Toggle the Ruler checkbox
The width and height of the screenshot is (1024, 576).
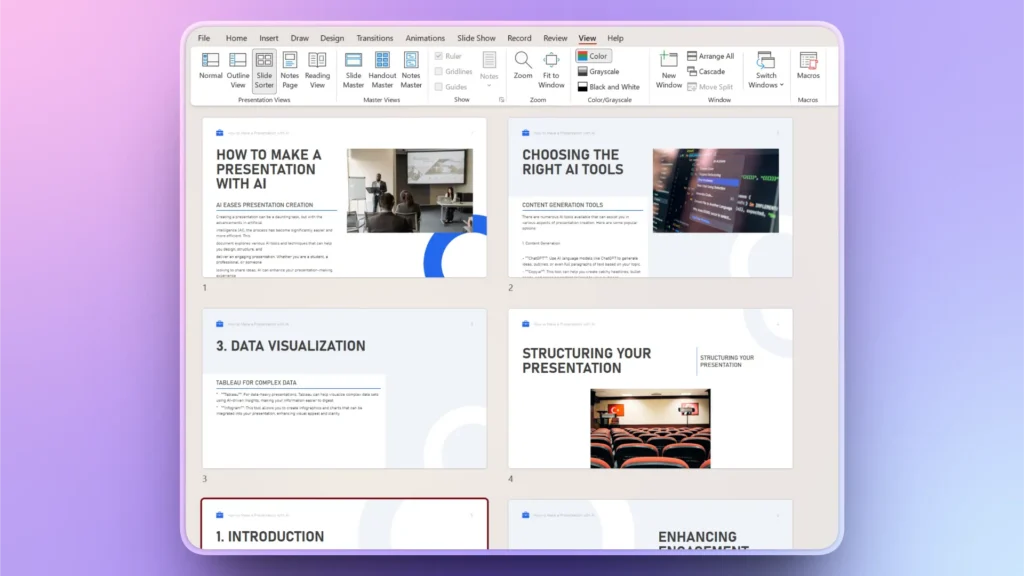448,56
